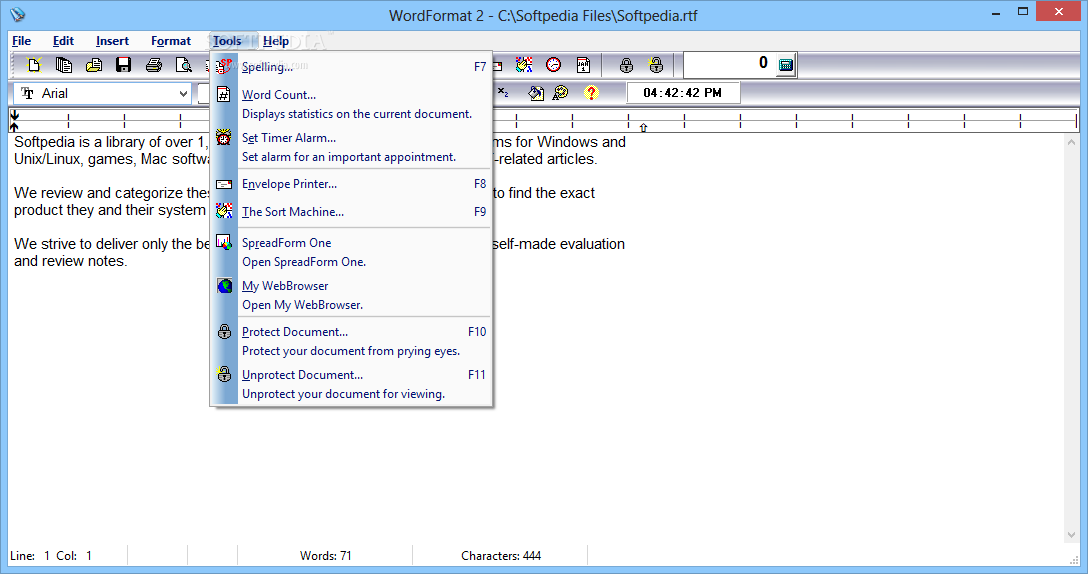Click the Sort Machine icon in Tools menu
The height and width of the screenshot is (574, 1088).
223,211
